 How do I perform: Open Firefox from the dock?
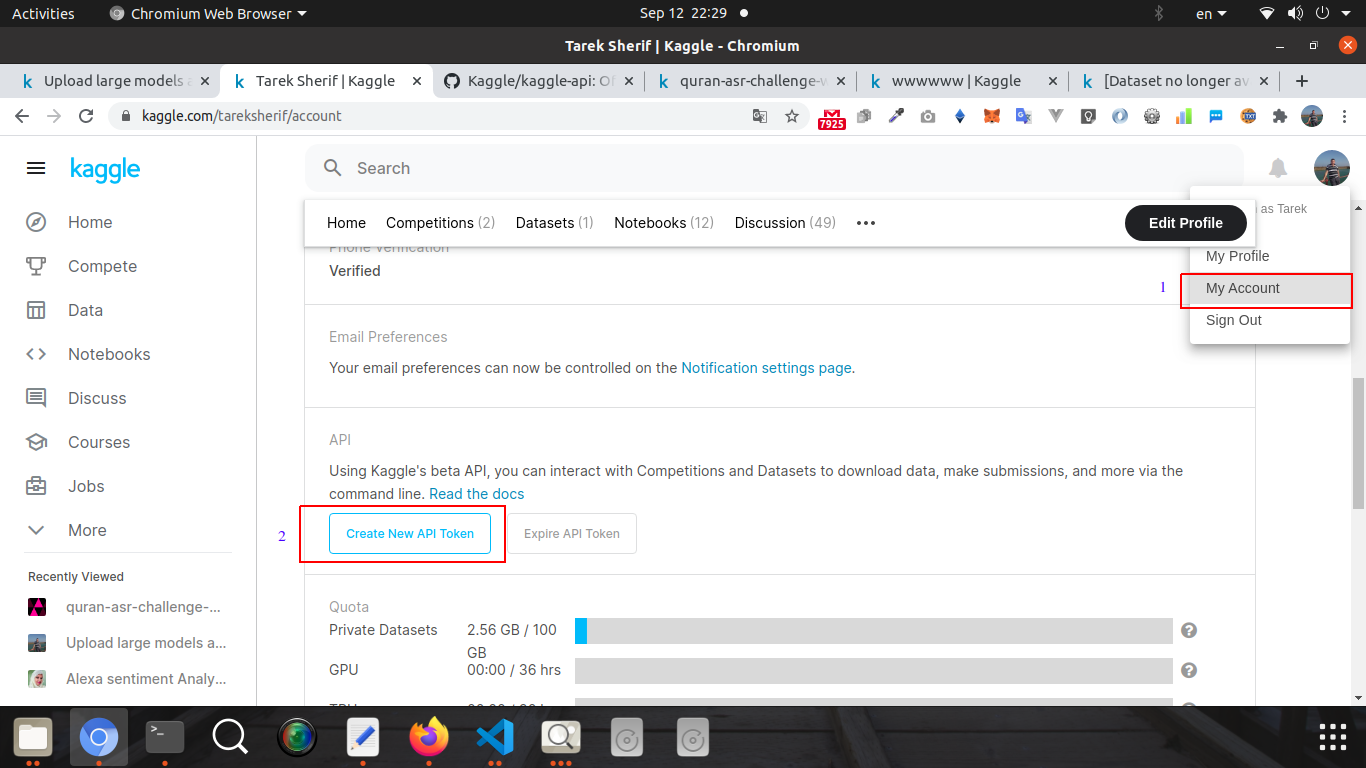[x=430, y=738]
